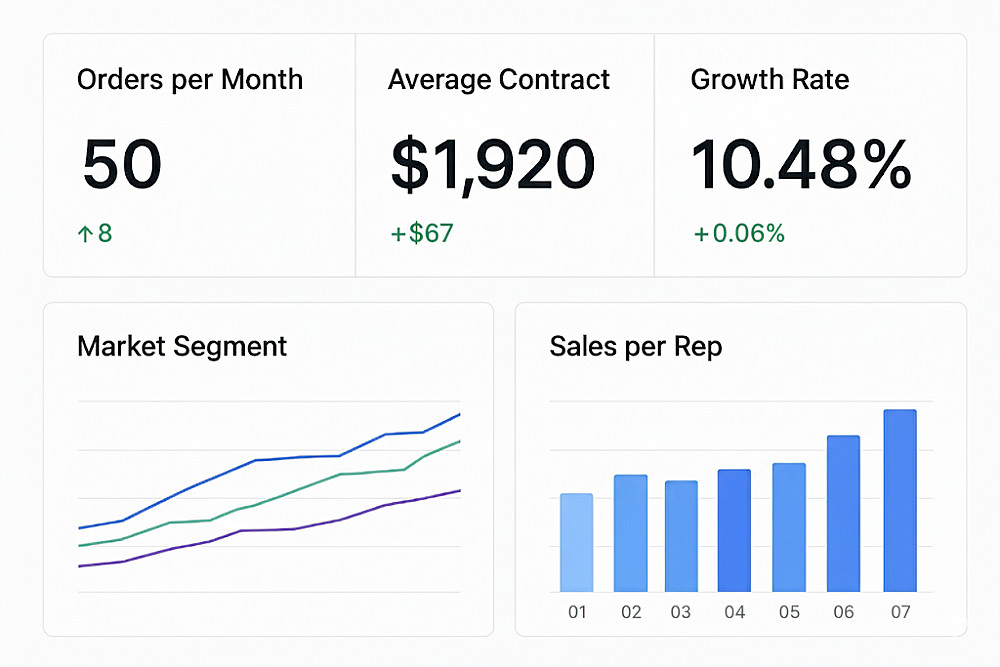Select the bar for rep 02
1000x667 pixels.
pos(631,533)
